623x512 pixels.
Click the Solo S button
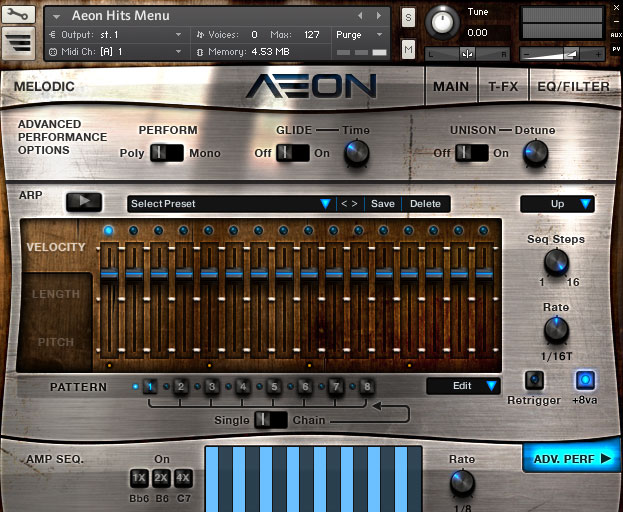point(408,17)
